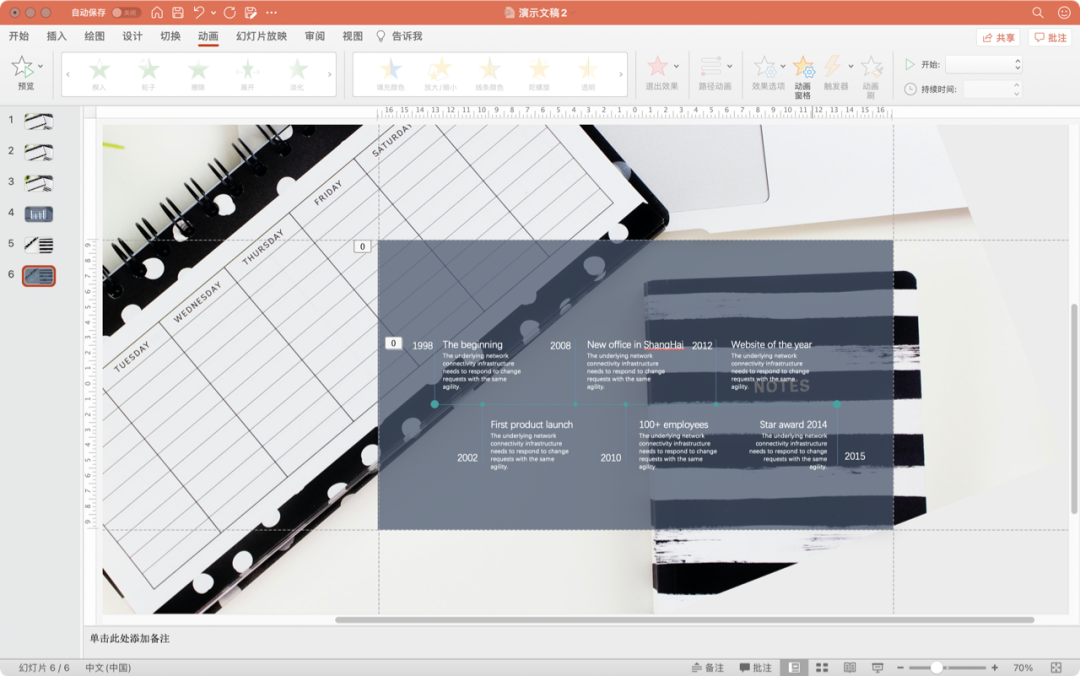
Task: Toggle the 批注 comments button in status bar
Action: [755, 667]
